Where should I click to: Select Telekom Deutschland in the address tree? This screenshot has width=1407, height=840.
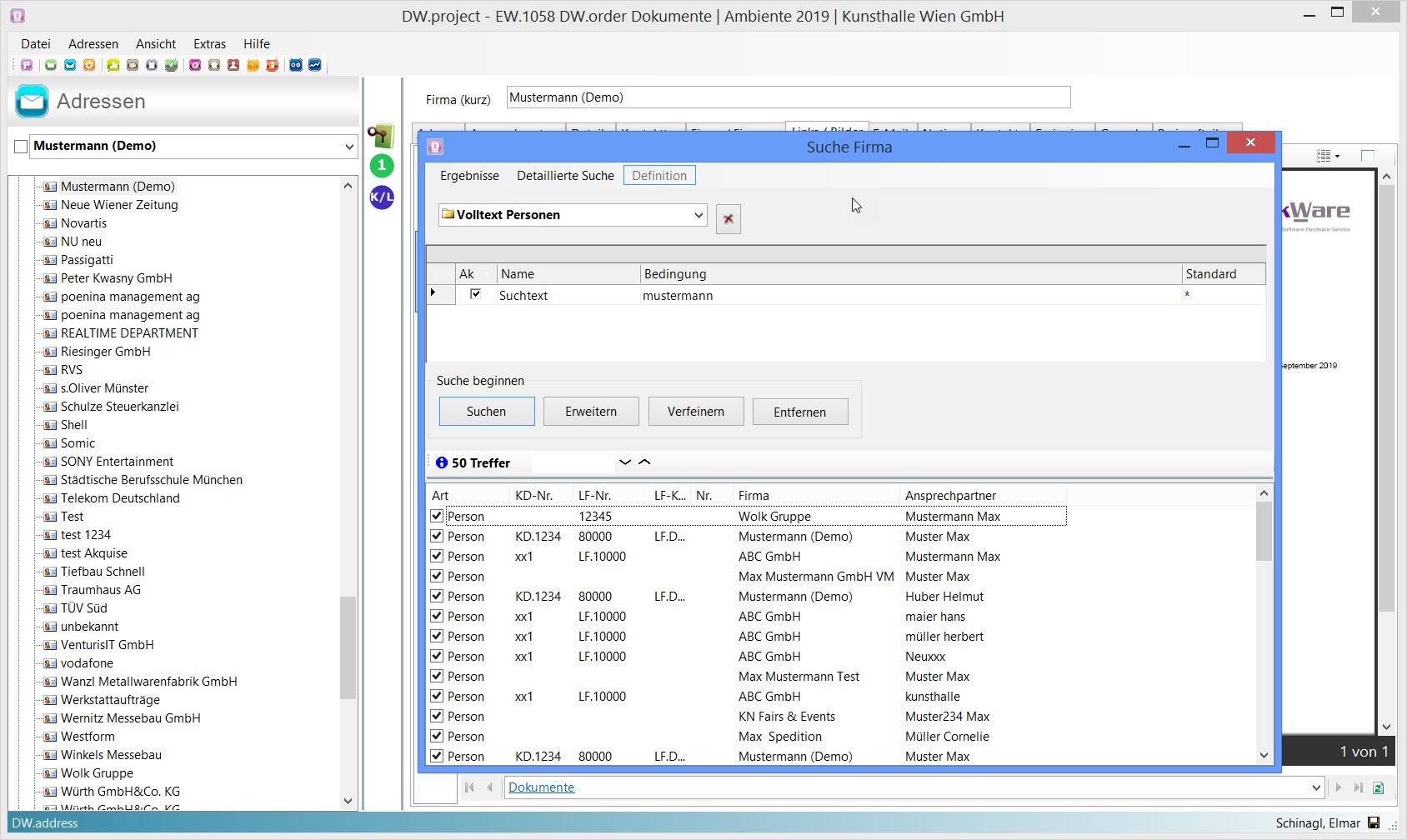point(120,498)
